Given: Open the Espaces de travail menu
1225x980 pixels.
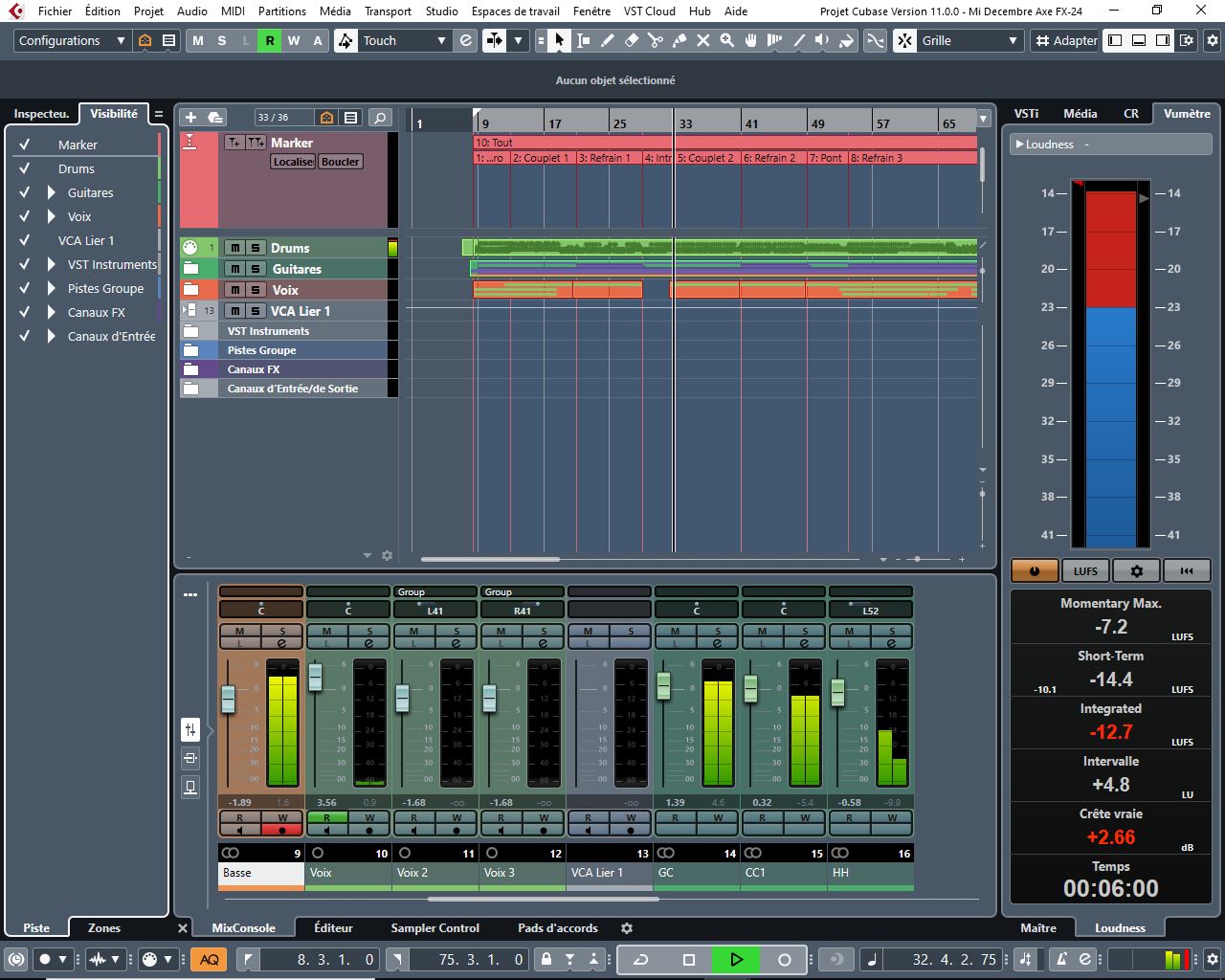Looking at the screenshot, I should tap(516, 11).
